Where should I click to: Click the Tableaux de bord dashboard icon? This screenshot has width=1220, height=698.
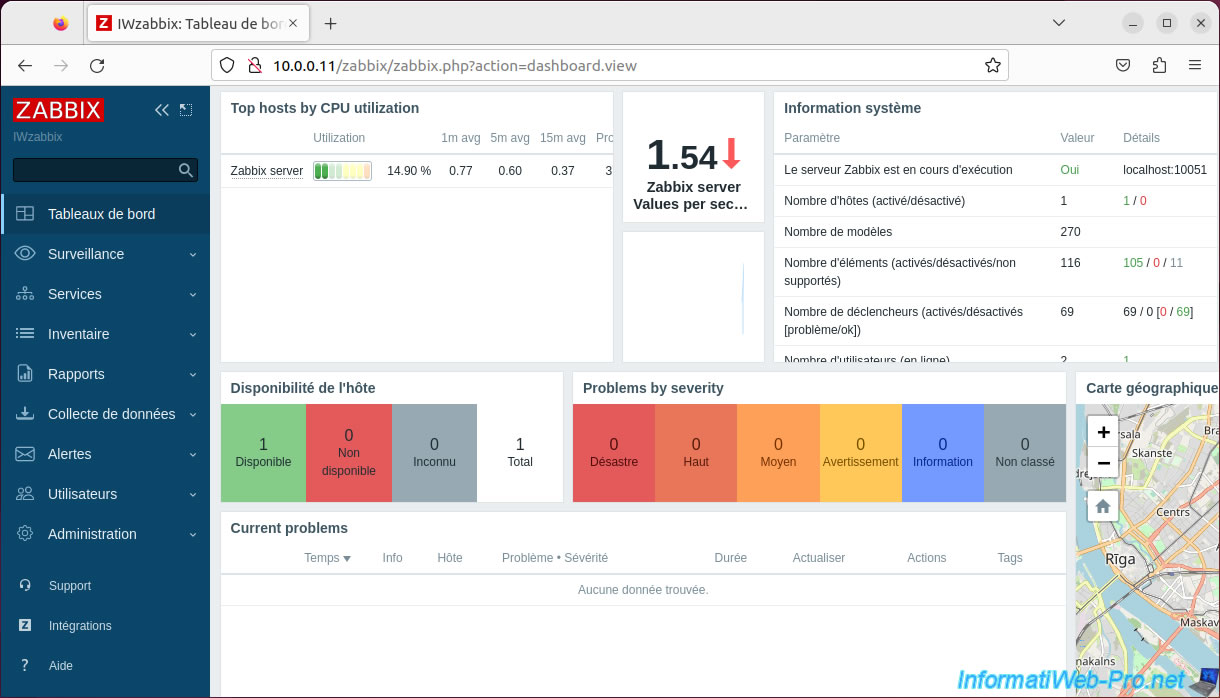coord(26,214)
